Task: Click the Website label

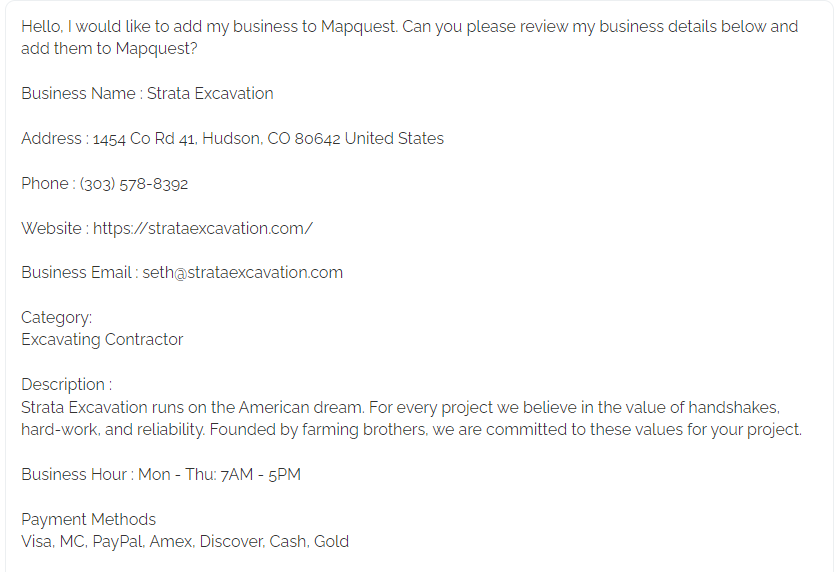Action: pos(55,229)
